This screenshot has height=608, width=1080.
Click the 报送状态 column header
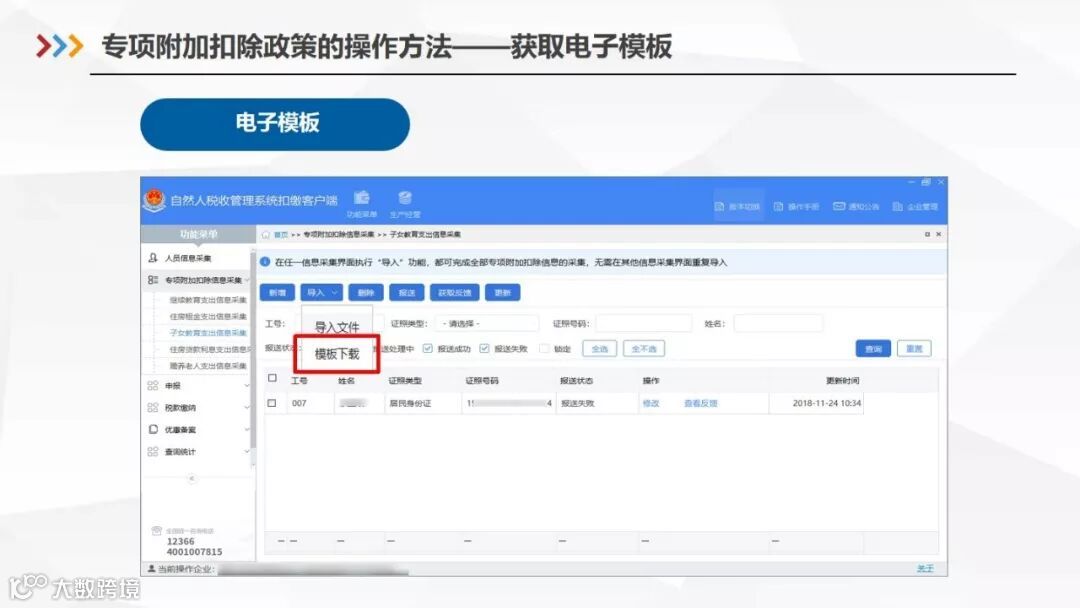tap(576, 381)
